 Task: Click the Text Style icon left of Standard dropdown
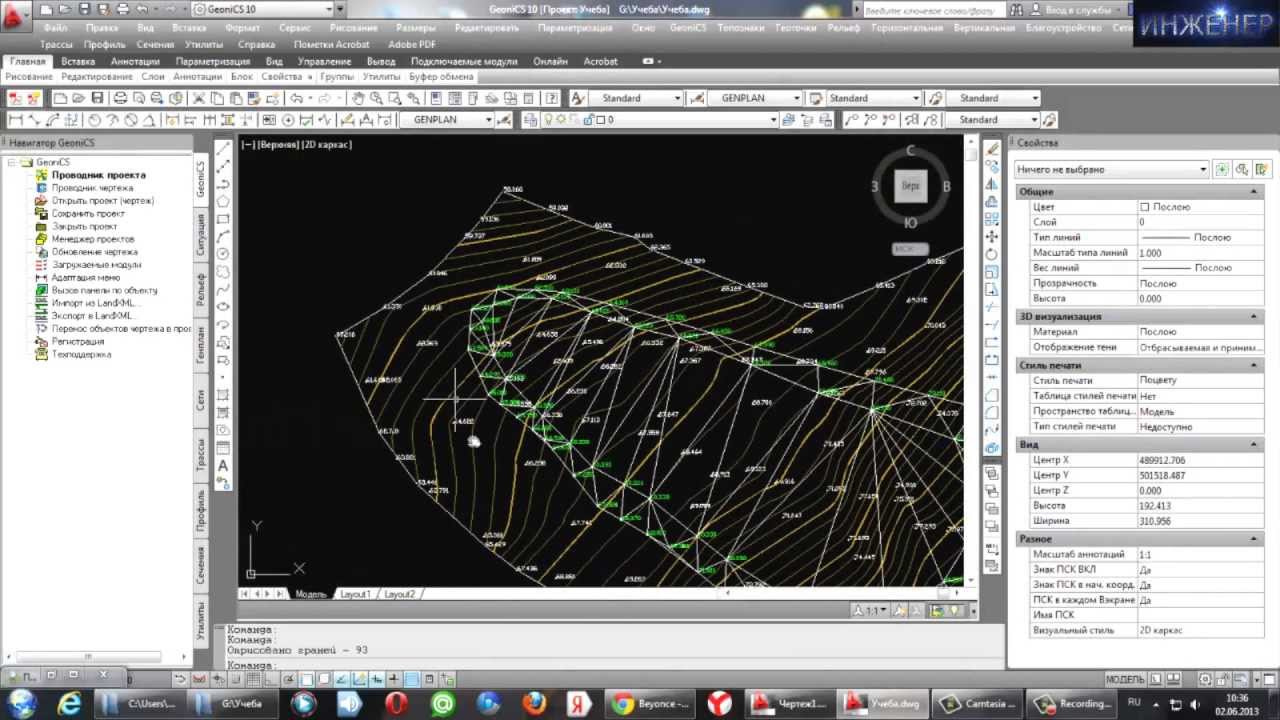(578, 98)
